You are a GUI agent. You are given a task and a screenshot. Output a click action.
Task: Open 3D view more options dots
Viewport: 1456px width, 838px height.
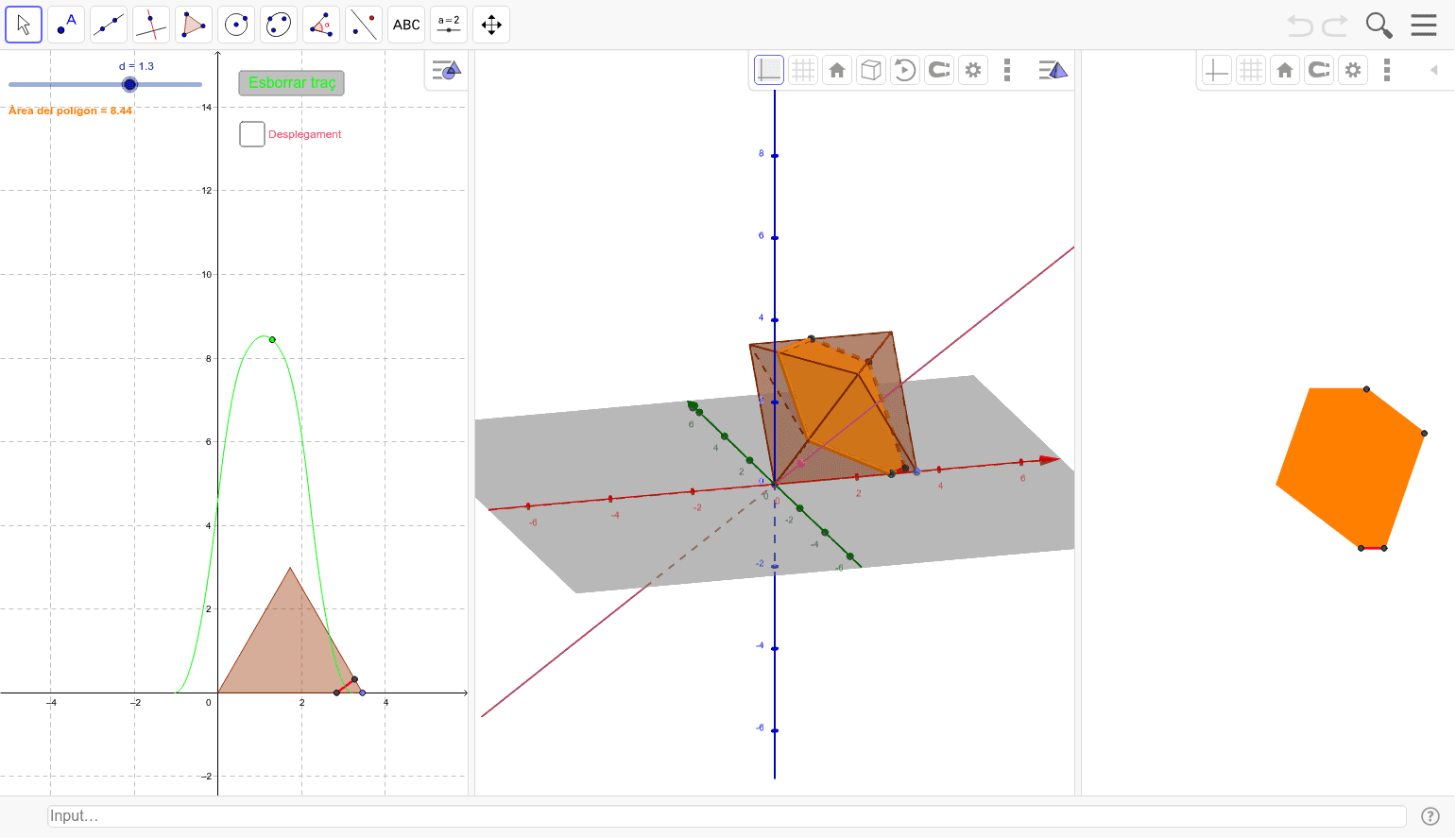click(1007, 70)
